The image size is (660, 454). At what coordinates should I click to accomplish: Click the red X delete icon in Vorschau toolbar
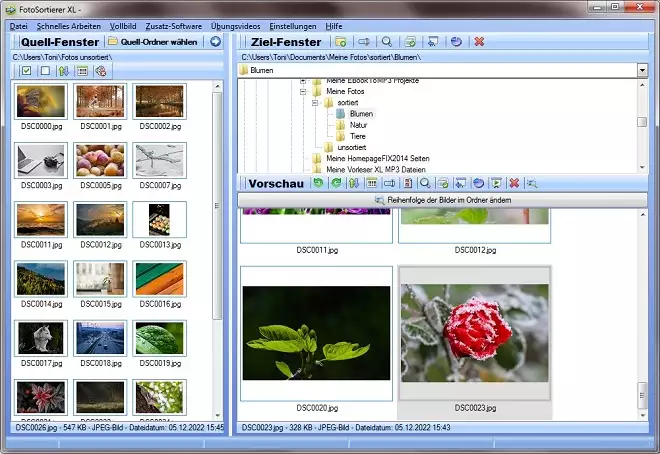pos(513,184)
